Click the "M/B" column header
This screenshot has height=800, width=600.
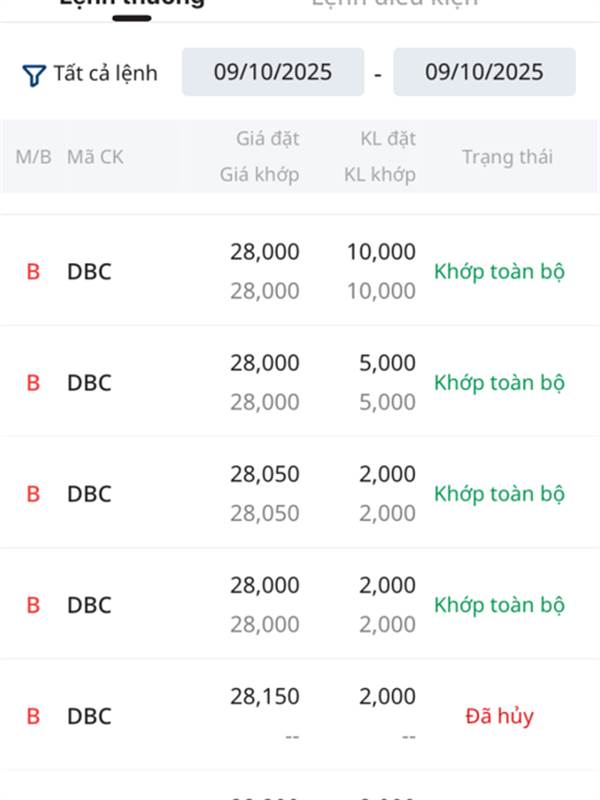33,157
